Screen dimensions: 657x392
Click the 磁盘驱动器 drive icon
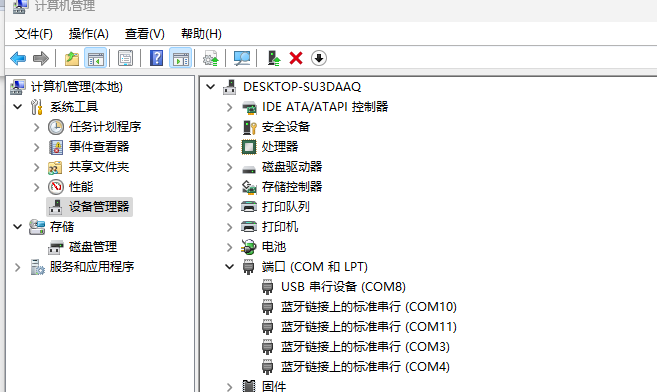[x=249, y=169]
